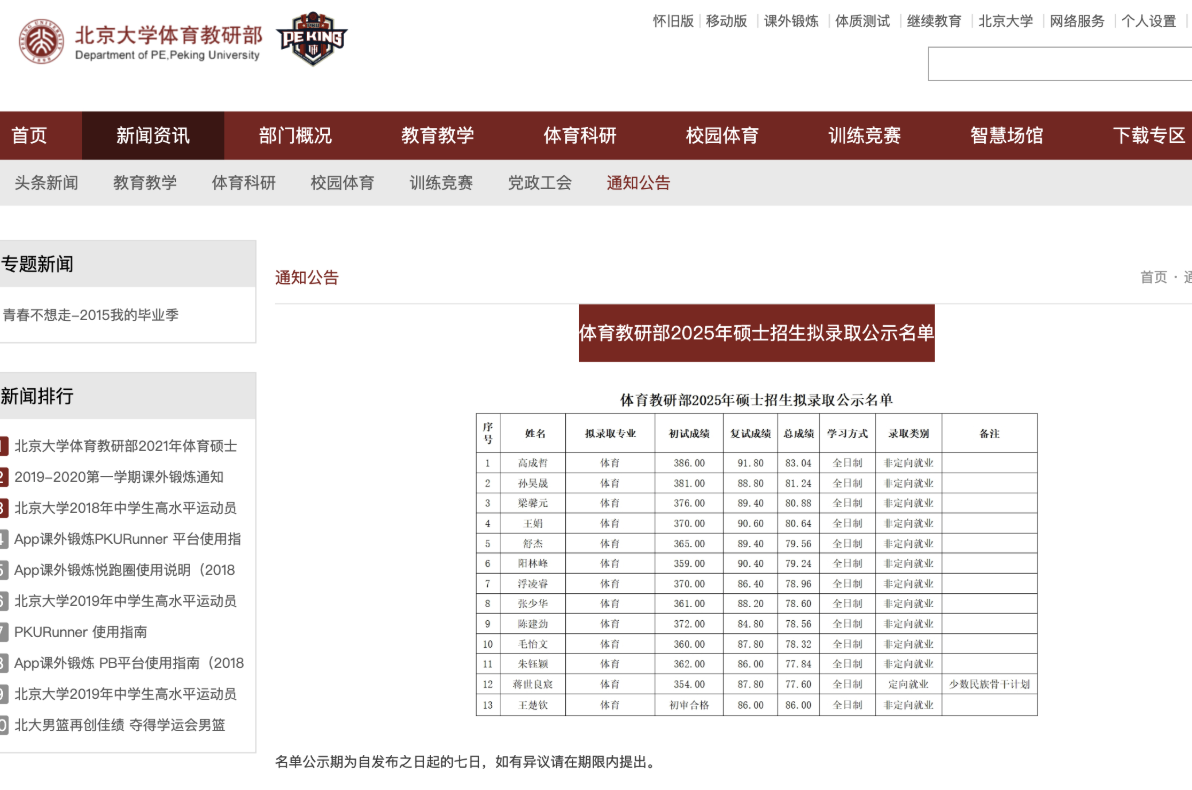Open 北大男篮再创佳绩 news ranking item

pyautogui.click(x=120, y=725)
